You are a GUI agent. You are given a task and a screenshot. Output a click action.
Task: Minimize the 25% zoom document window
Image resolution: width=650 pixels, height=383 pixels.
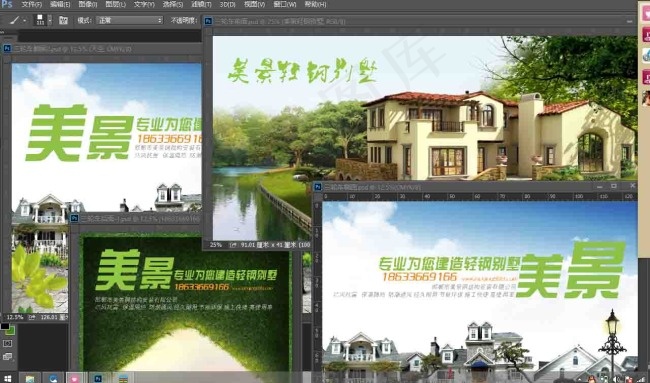pos(630,21)
